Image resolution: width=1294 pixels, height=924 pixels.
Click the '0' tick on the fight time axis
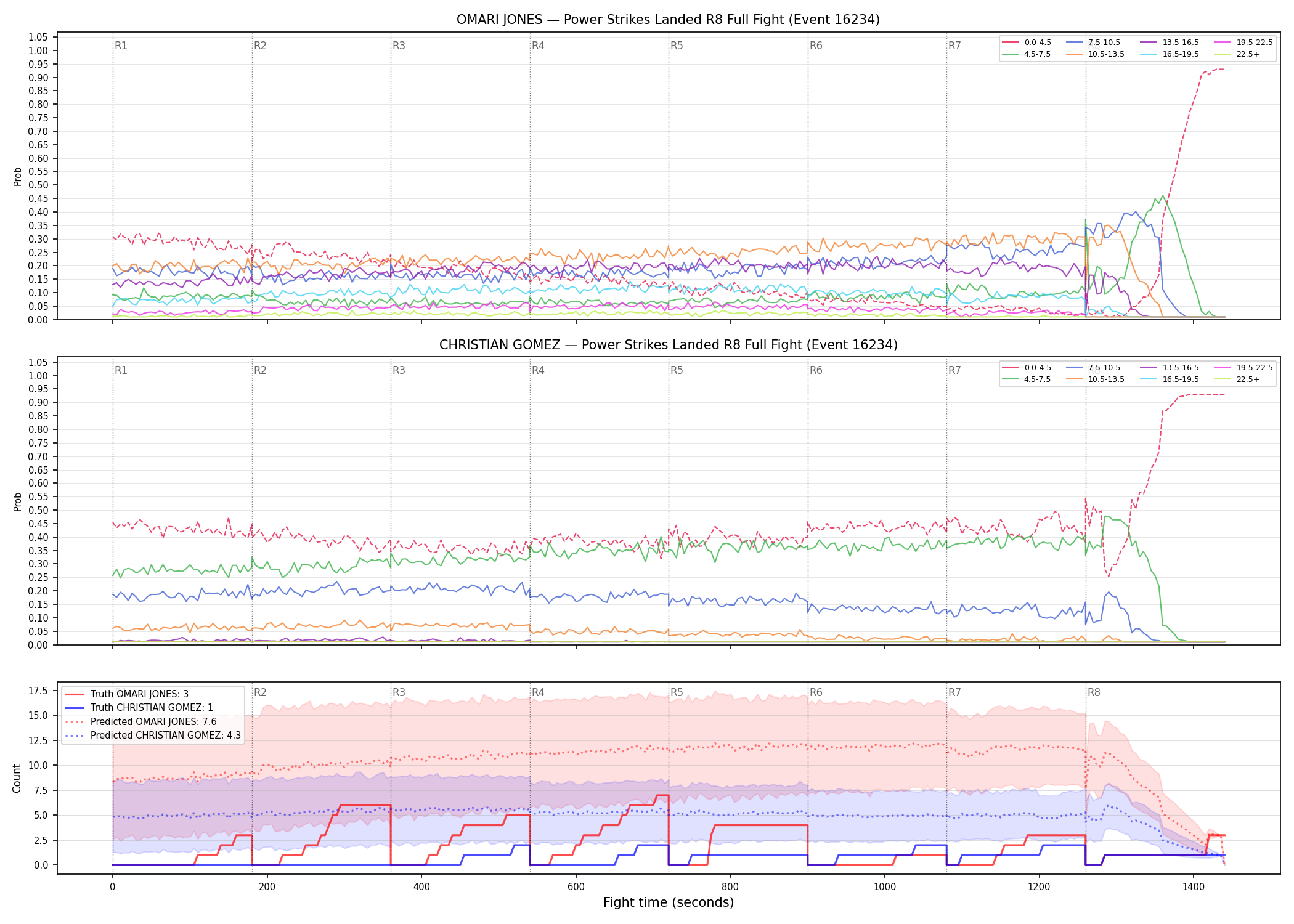(x=112, y=887)
